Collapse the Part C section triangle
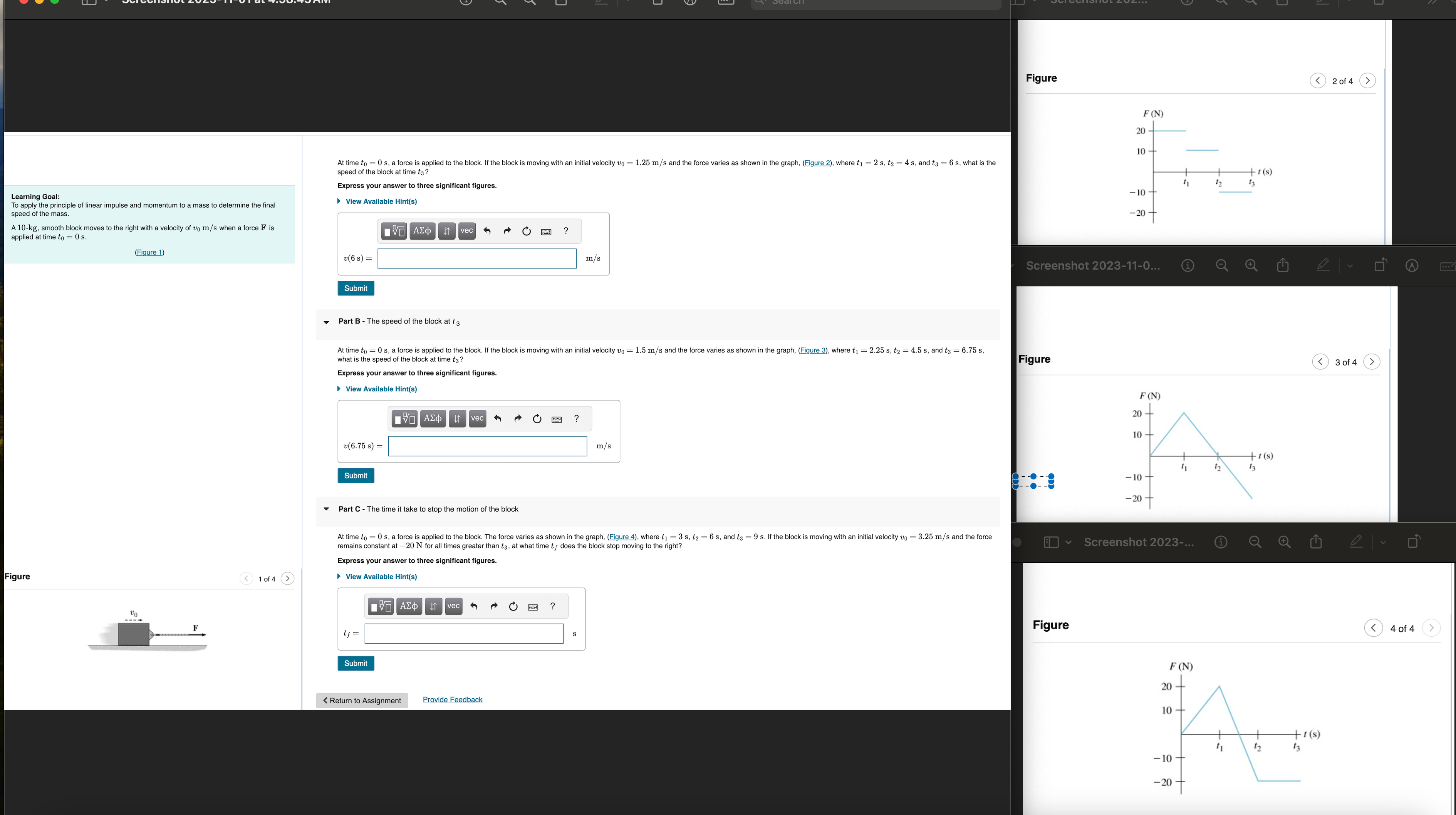The image size is (1456, 815). click(326, 509)
